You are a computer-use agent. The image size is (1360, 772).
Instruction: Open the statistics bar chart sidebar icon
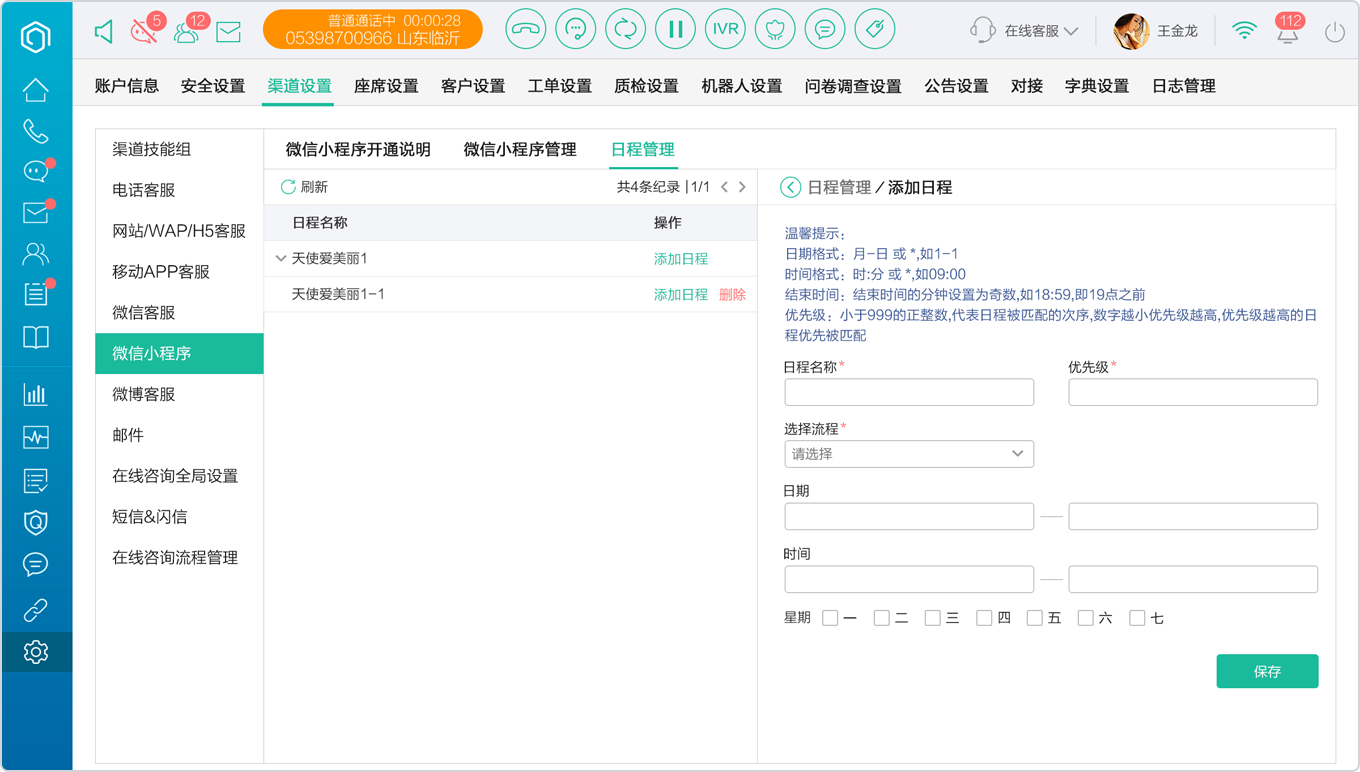[x=36, y=394]
